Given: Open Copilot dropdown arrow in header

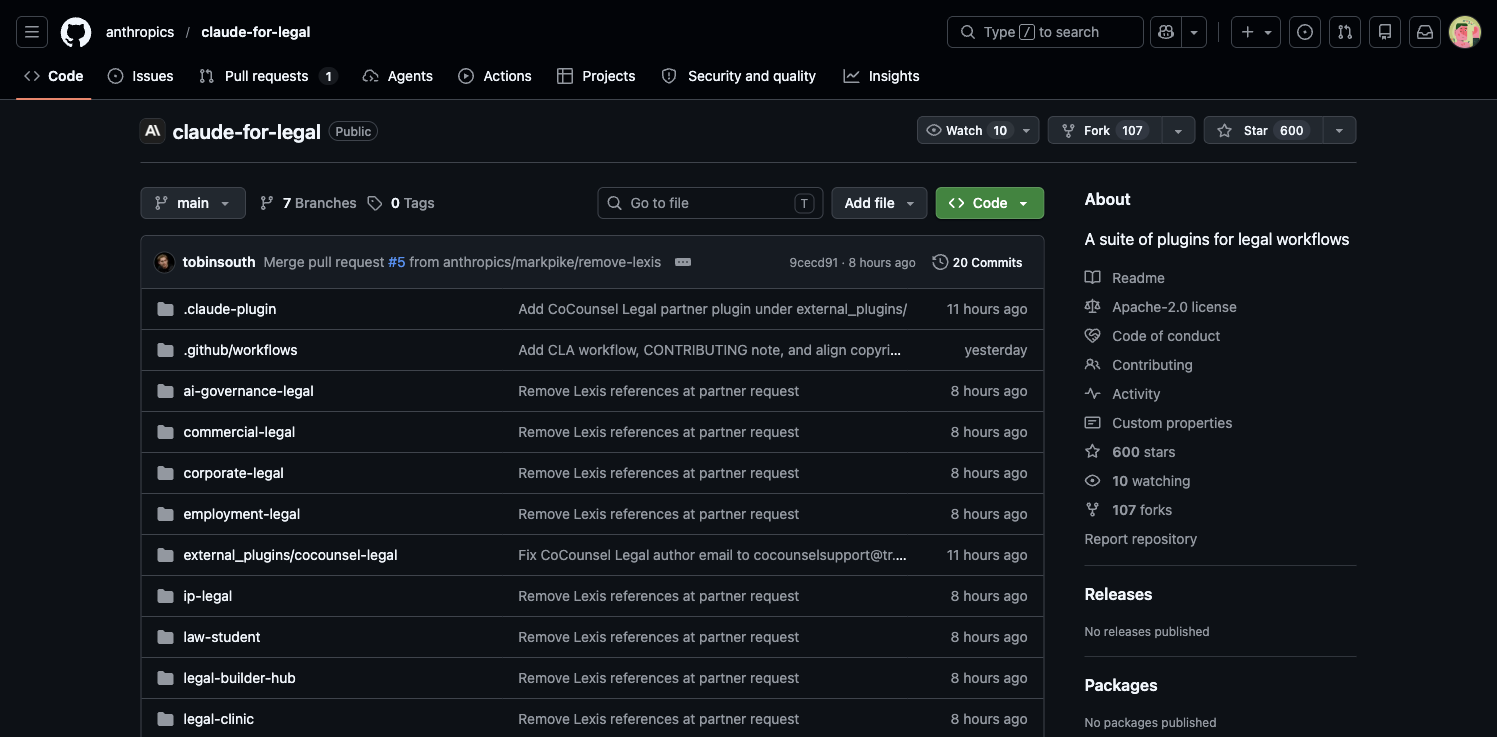Looking at the screenshot, I should (x=1194, y=32).
